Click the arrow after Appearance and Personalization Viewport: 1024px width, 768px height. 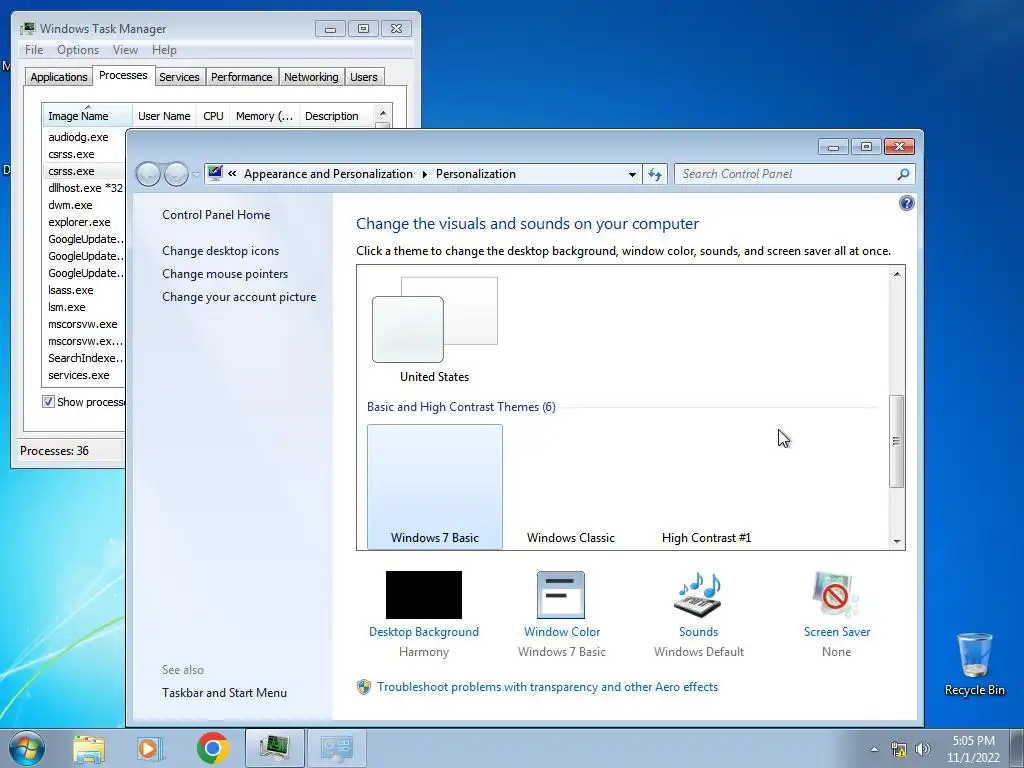(424, 174)
